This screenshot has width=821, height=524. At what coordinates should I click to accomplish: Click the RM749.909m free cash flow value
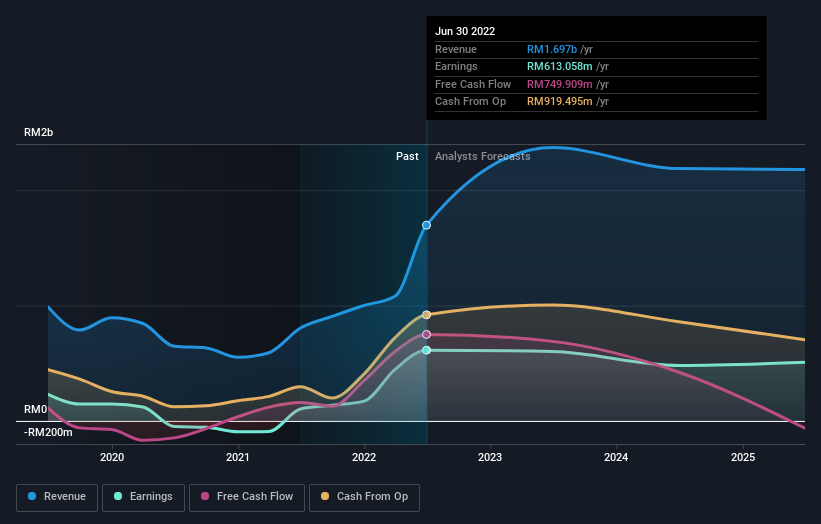click(x=560, y=84)
